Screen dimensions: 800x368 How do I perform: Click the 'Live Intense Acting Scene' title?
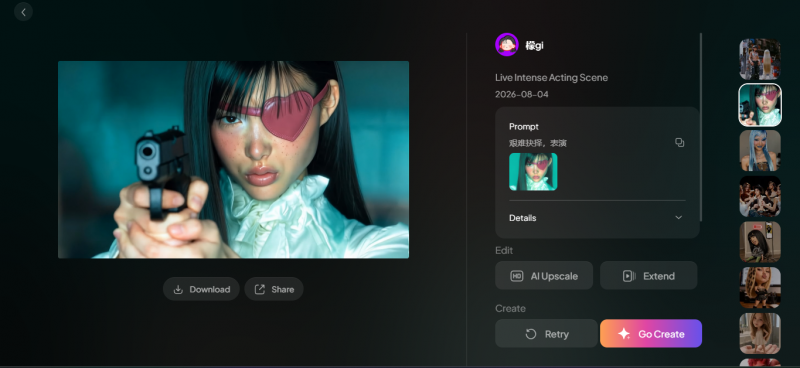pos(552,78)
